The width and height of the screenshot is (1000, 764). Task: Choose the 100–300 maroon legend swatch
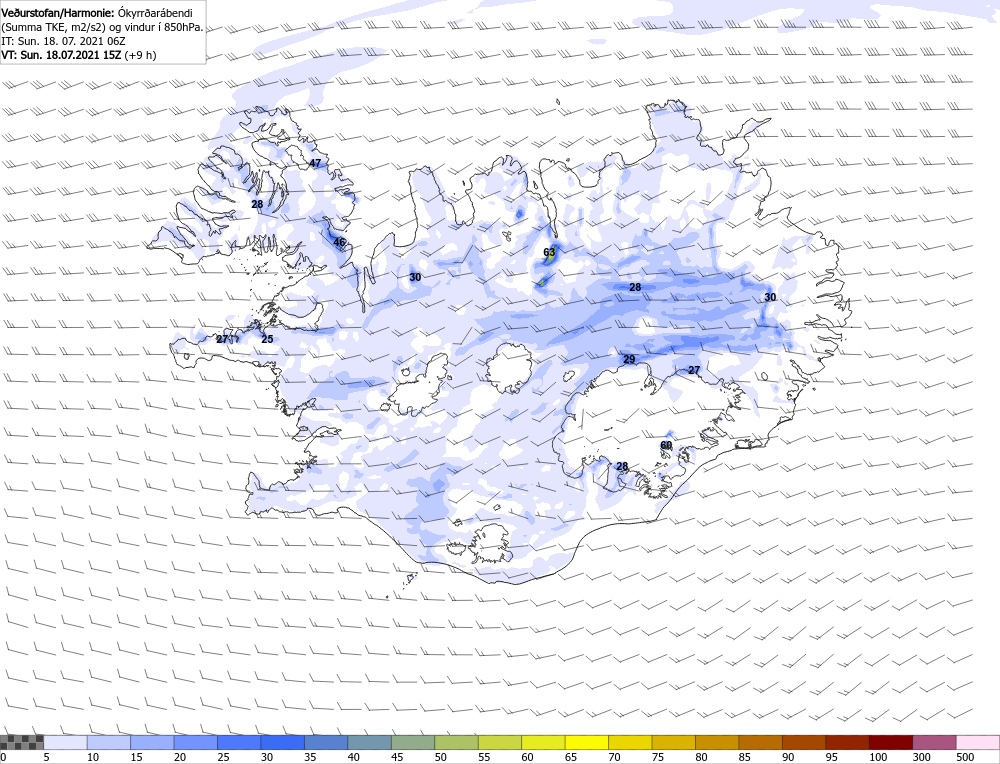pyautogui.click(x=891, y=742)
